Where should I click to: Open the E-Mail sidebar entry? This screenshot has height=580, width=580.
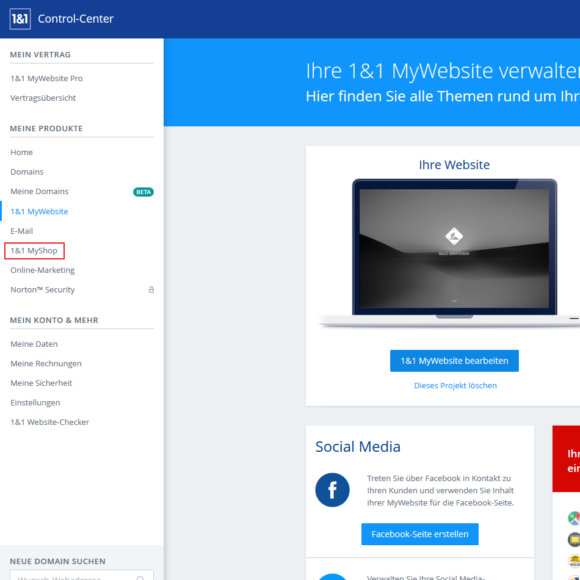[21, 231]
